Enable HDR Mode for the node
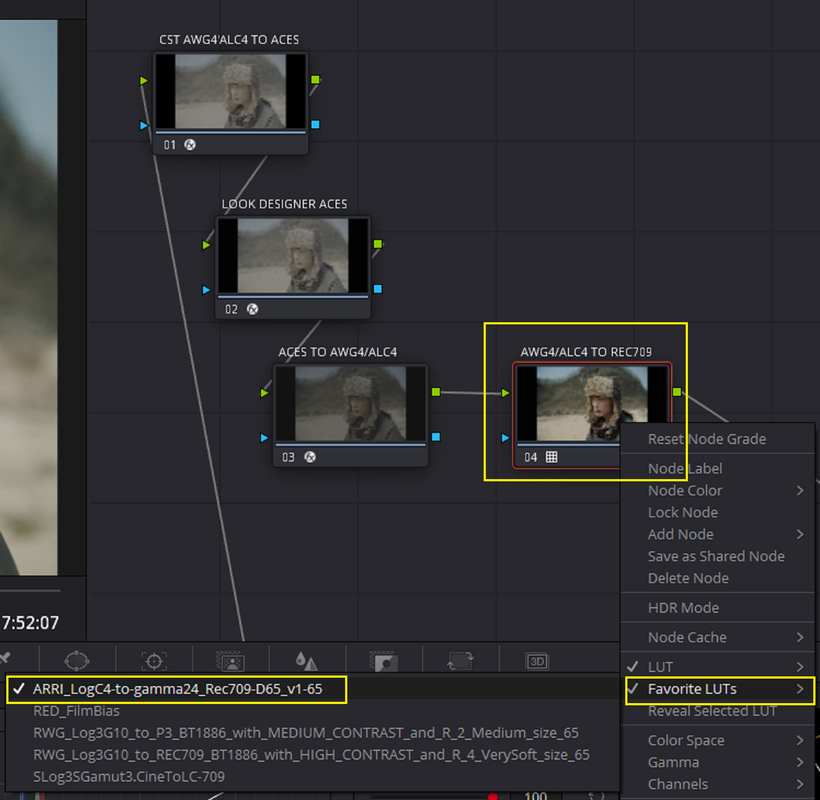 (718, 608)
